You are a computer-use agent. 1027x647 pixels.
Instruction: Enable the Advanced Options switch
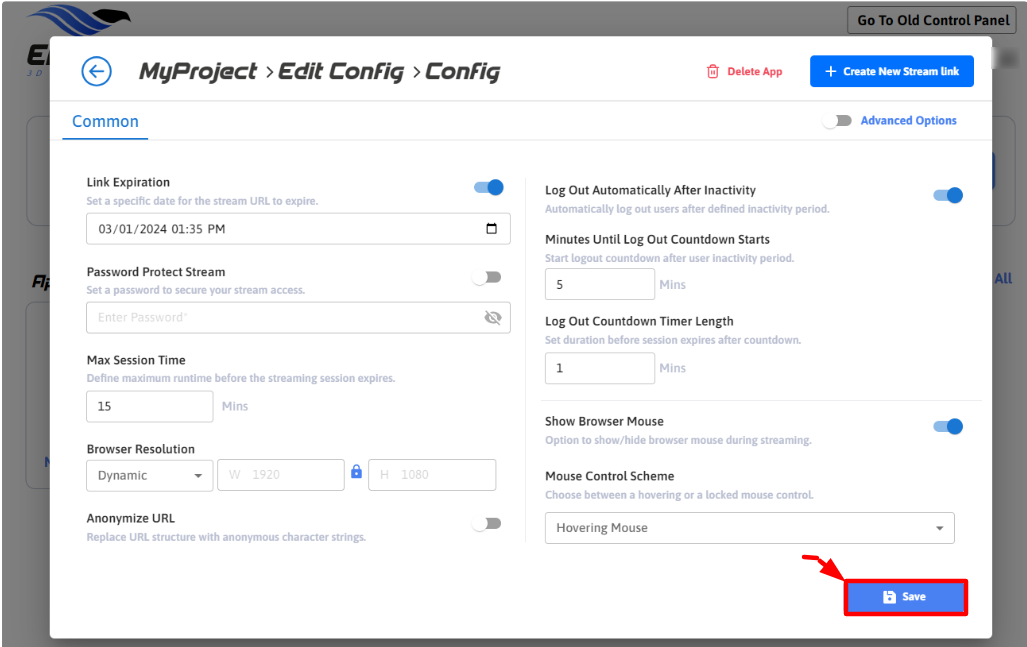click(x=837, y=121)
